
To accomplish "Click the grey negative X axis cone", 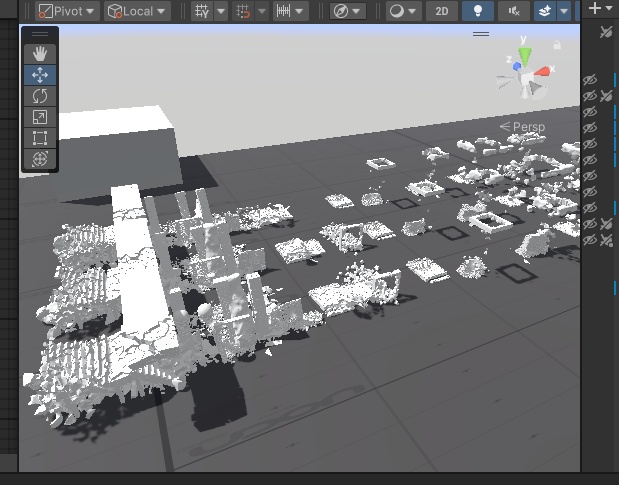I will point(504,82).
